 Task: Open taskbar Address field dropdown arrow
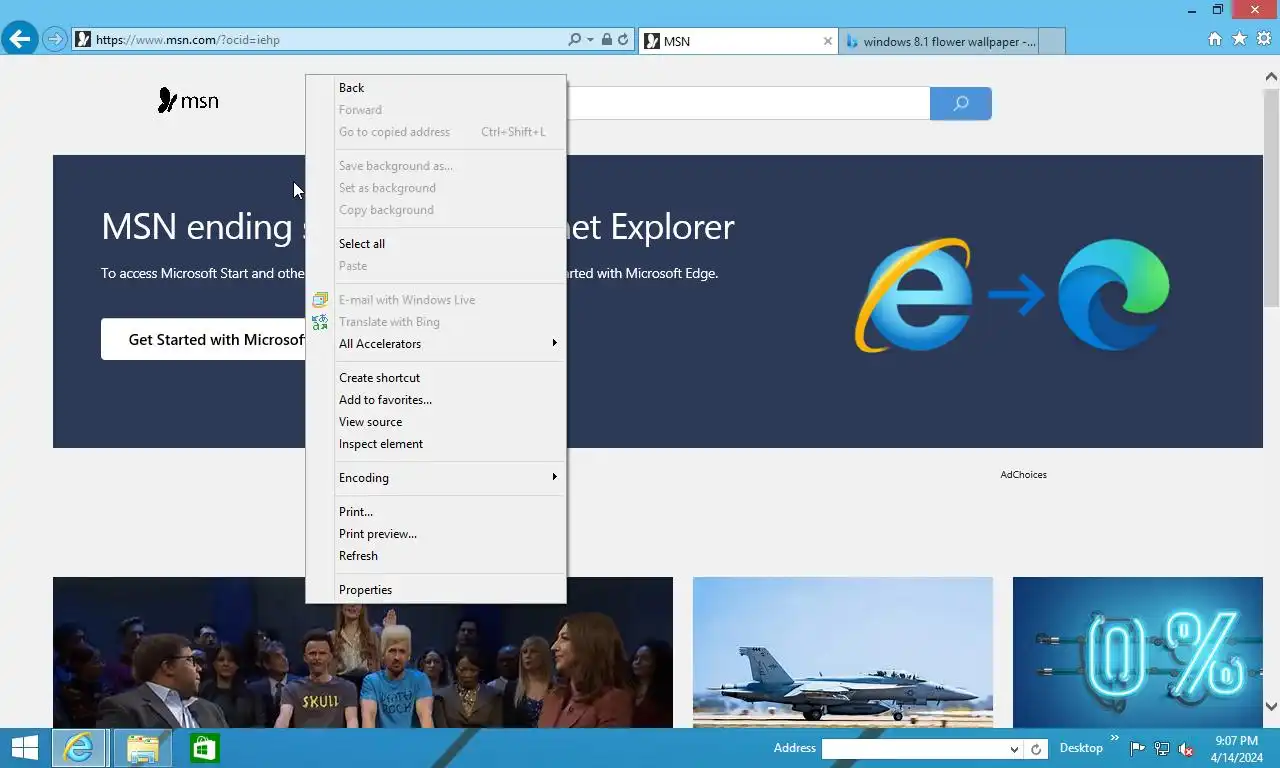click(x=1013, y=749)
